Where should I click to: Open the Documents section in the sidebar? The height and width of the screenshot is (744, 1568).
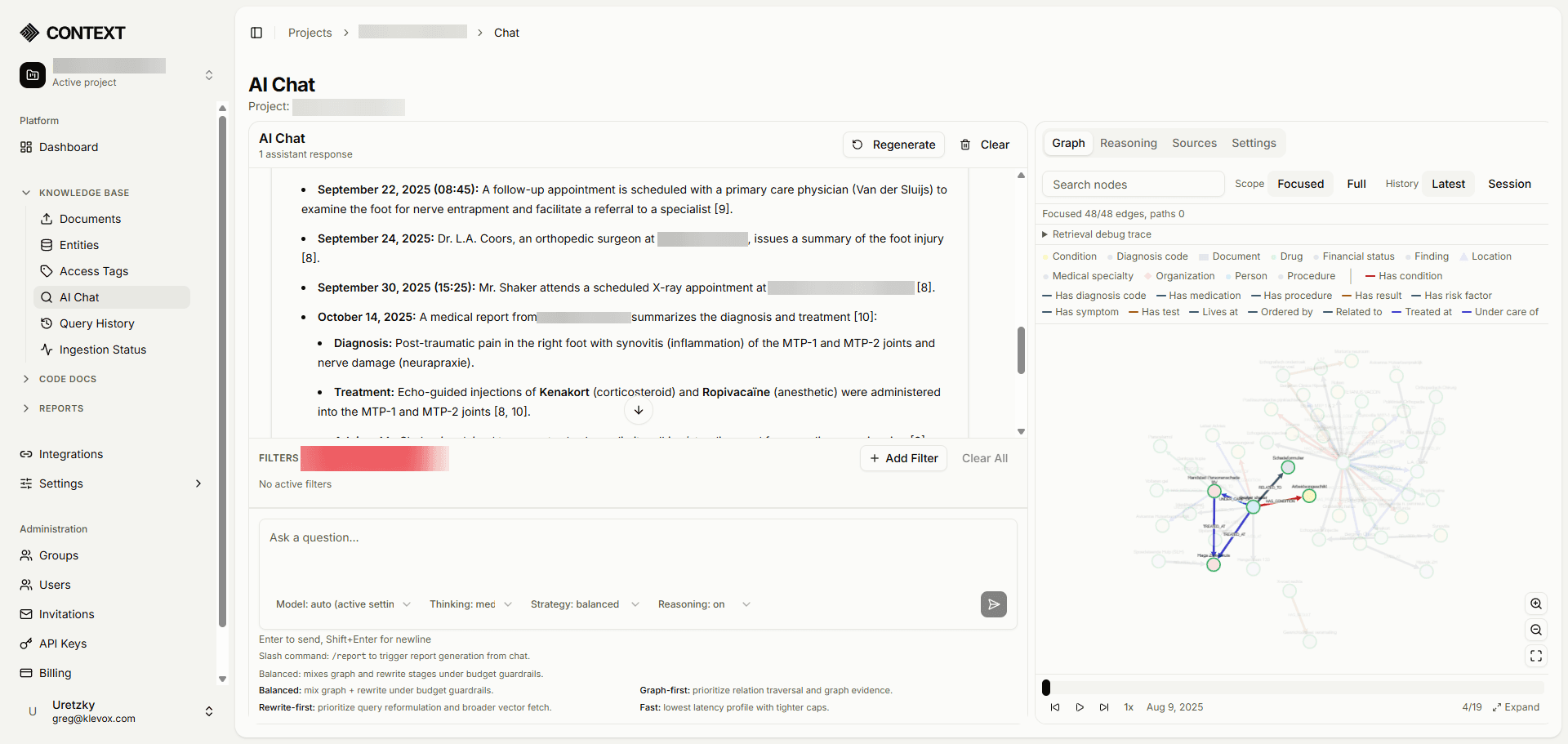pyautogui.click(x=90, y=218)
